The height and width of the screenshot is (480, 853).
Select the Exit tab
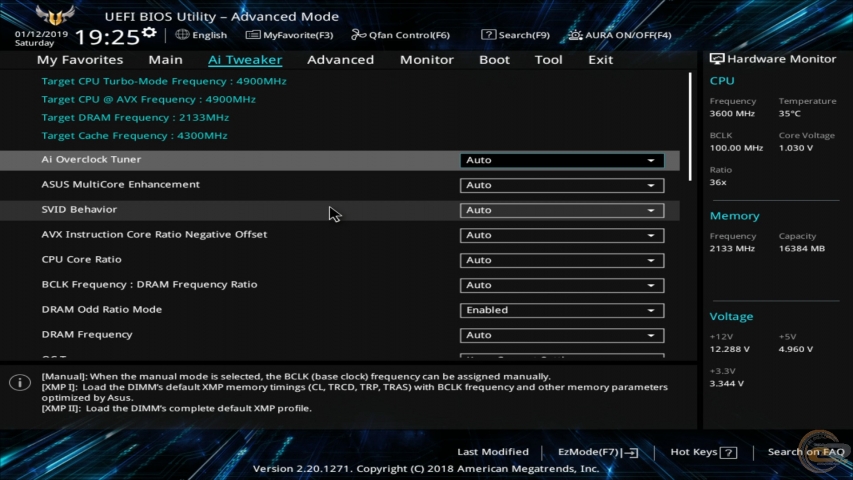[x=601, y=60]
